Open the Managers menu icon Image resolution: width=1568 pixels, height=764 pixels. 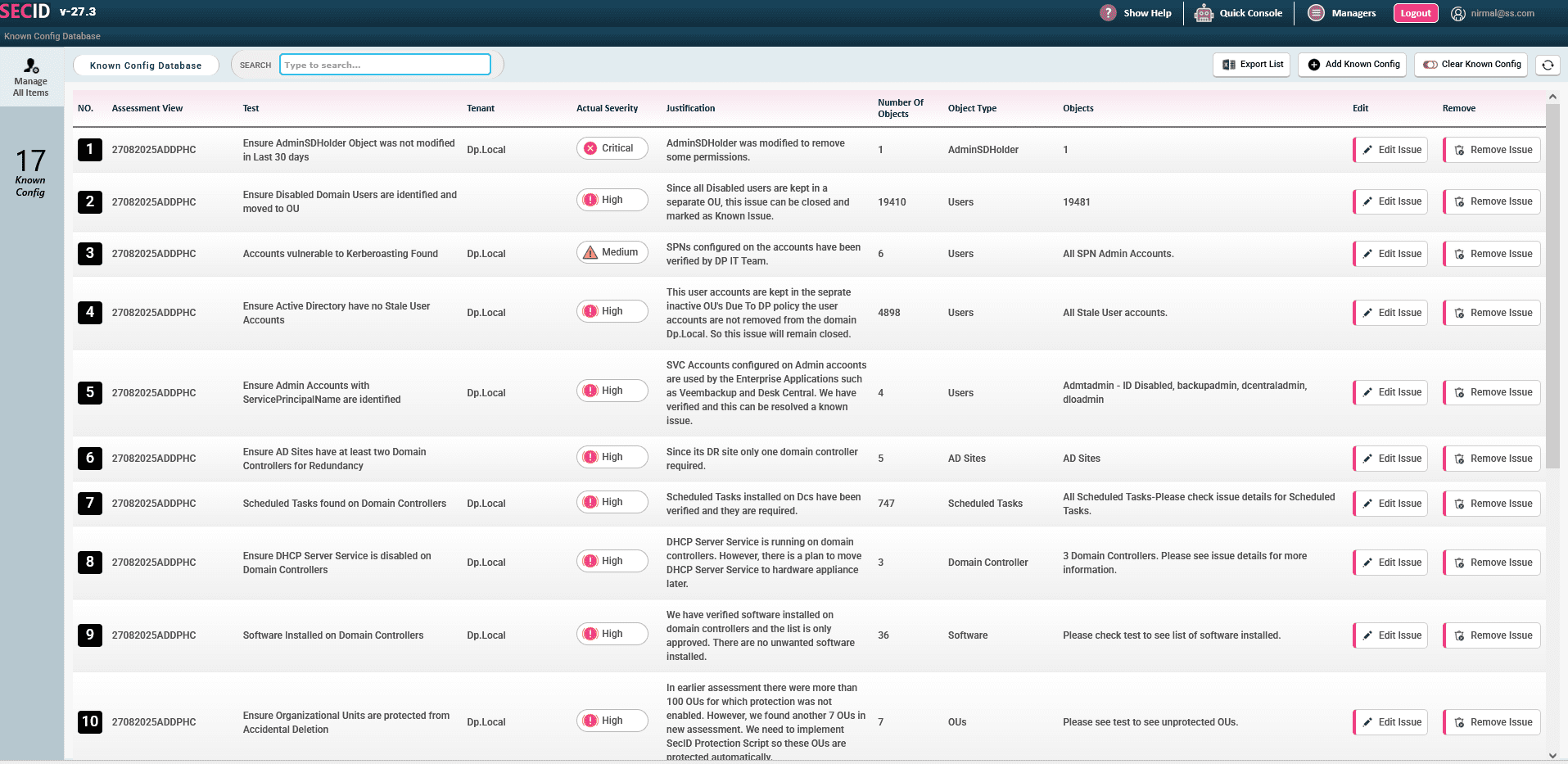click(x=1316, y=13)
